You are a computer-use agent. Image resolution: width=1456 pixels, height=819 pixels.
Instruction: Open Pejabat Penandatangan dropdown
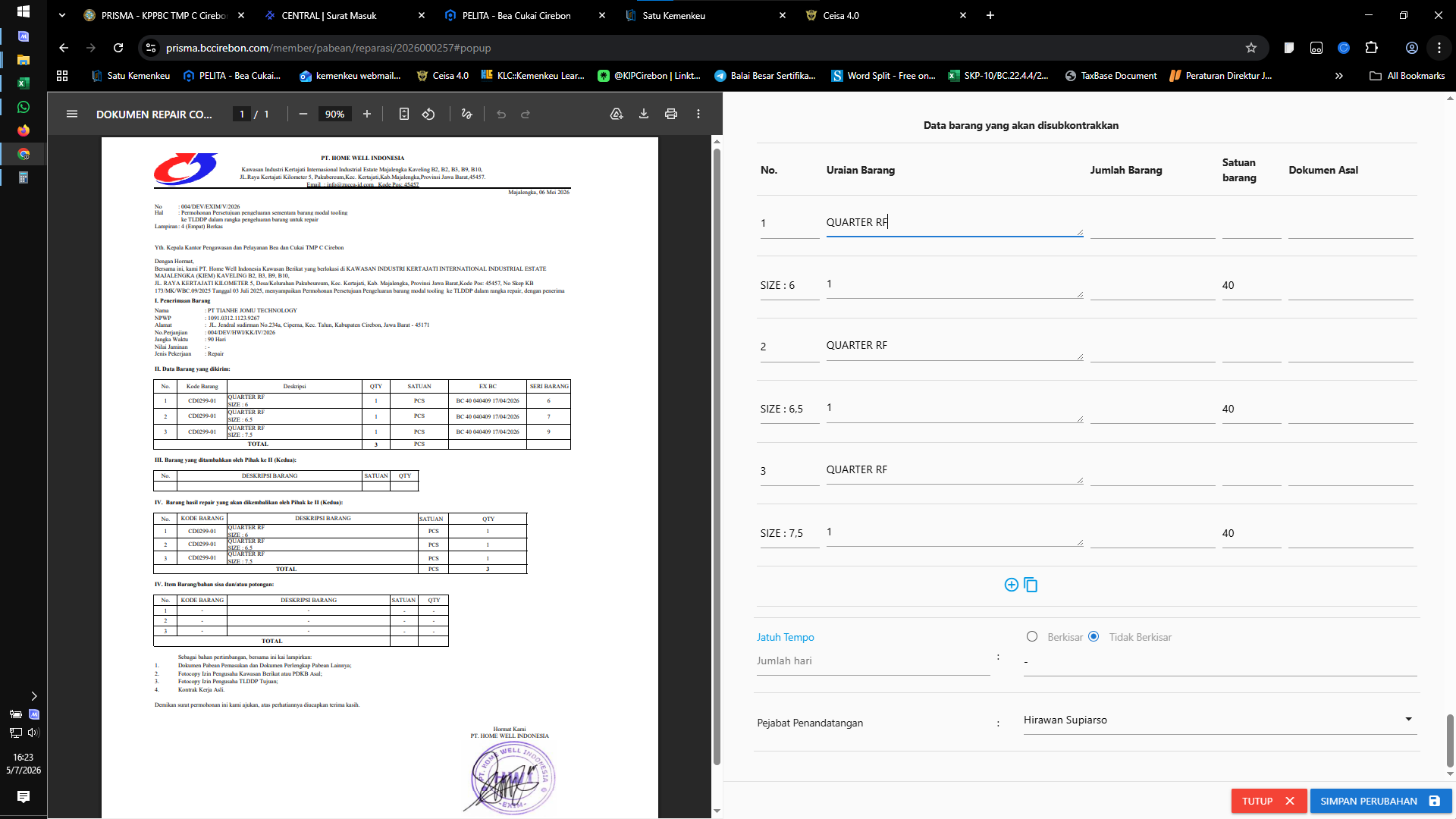coord(1219,720)
